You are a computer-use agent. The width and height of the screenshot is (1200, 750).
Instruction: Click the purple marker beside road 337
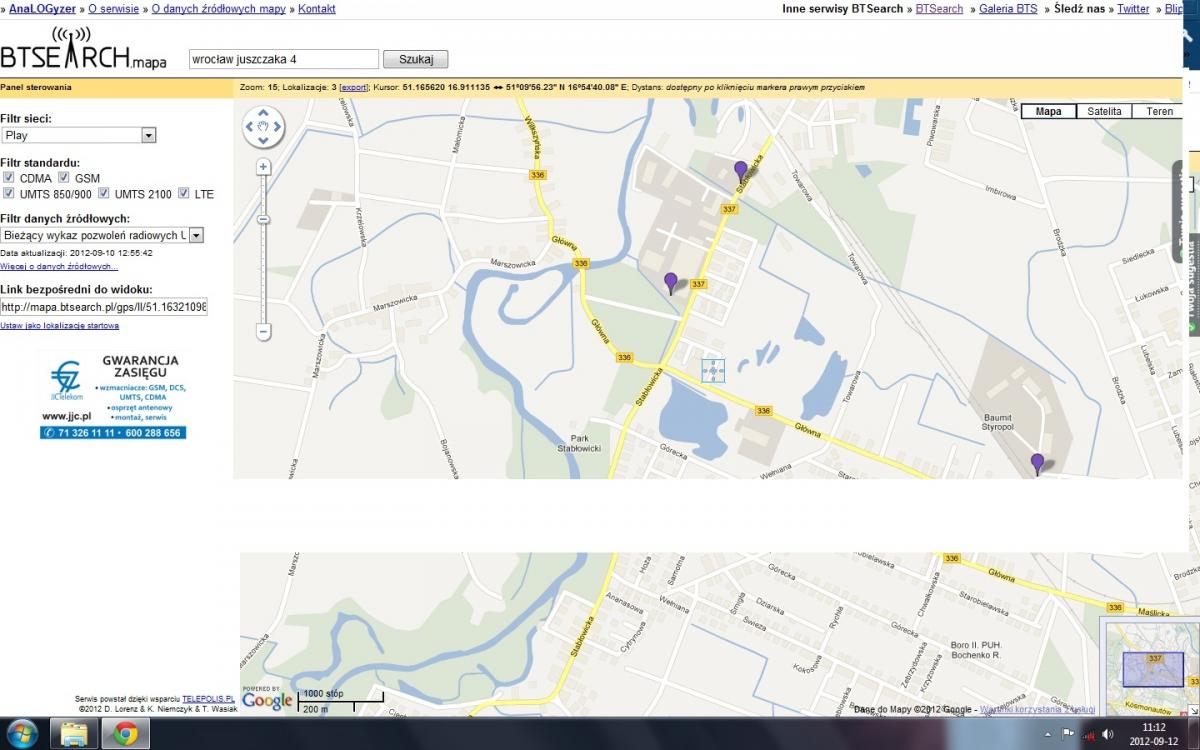[x=671, y=283]
